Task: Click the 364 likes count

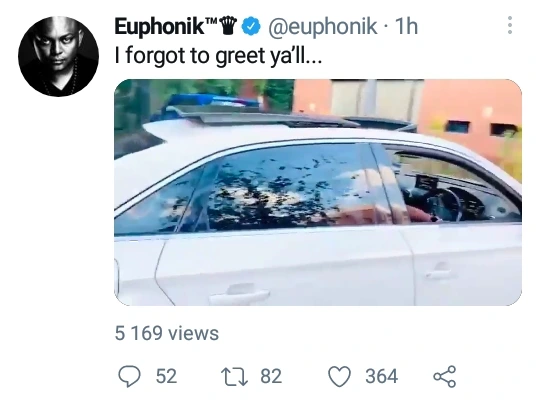Action: coord(382,376)
